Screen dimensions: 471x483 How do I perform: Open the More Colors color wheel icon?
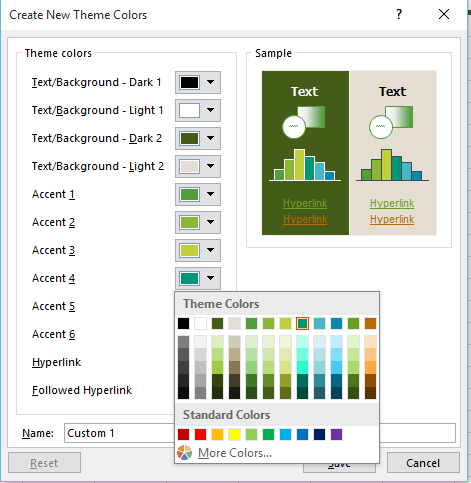click(184, 453)
